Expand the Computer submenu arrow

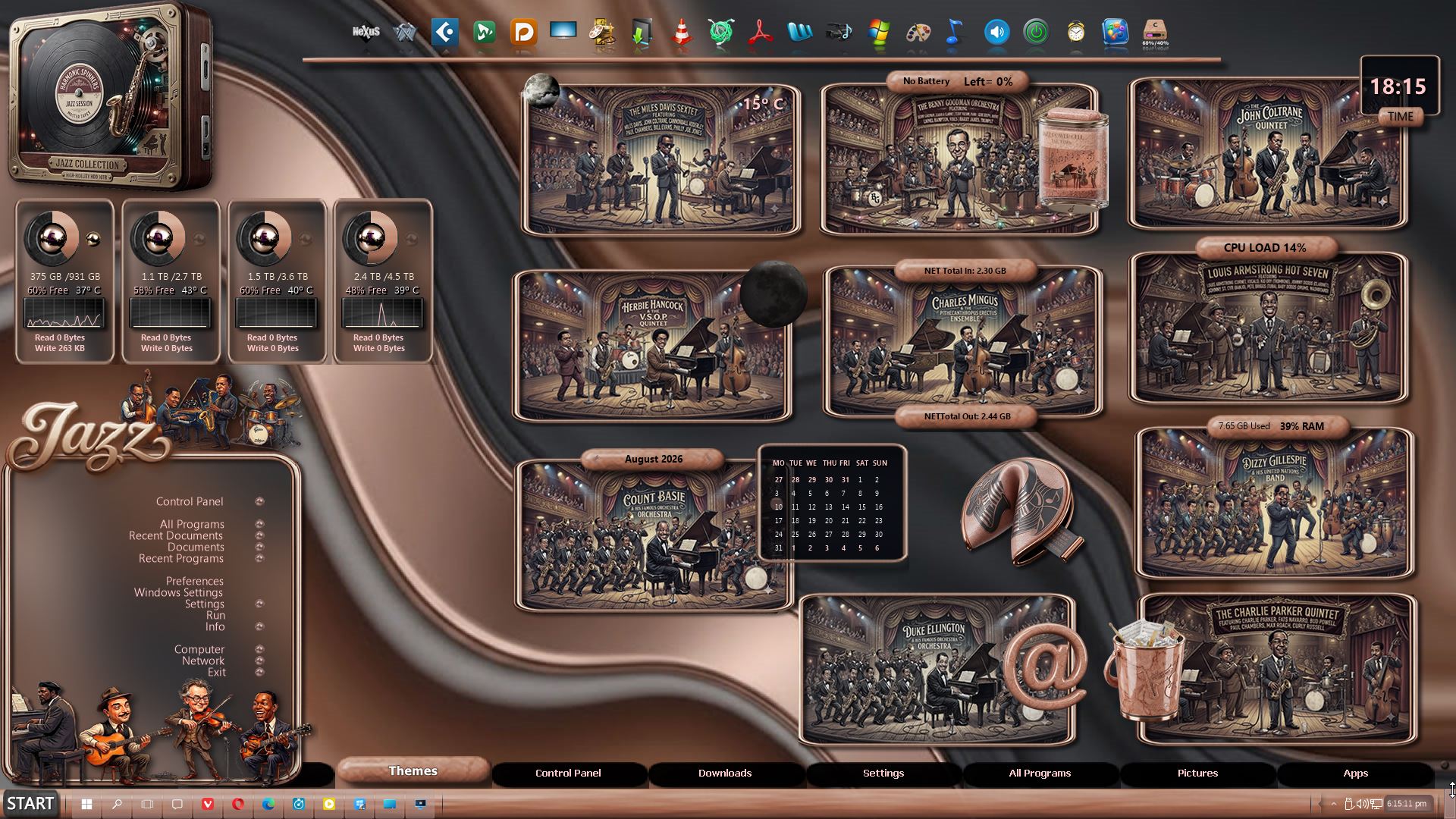click(259, 649)
